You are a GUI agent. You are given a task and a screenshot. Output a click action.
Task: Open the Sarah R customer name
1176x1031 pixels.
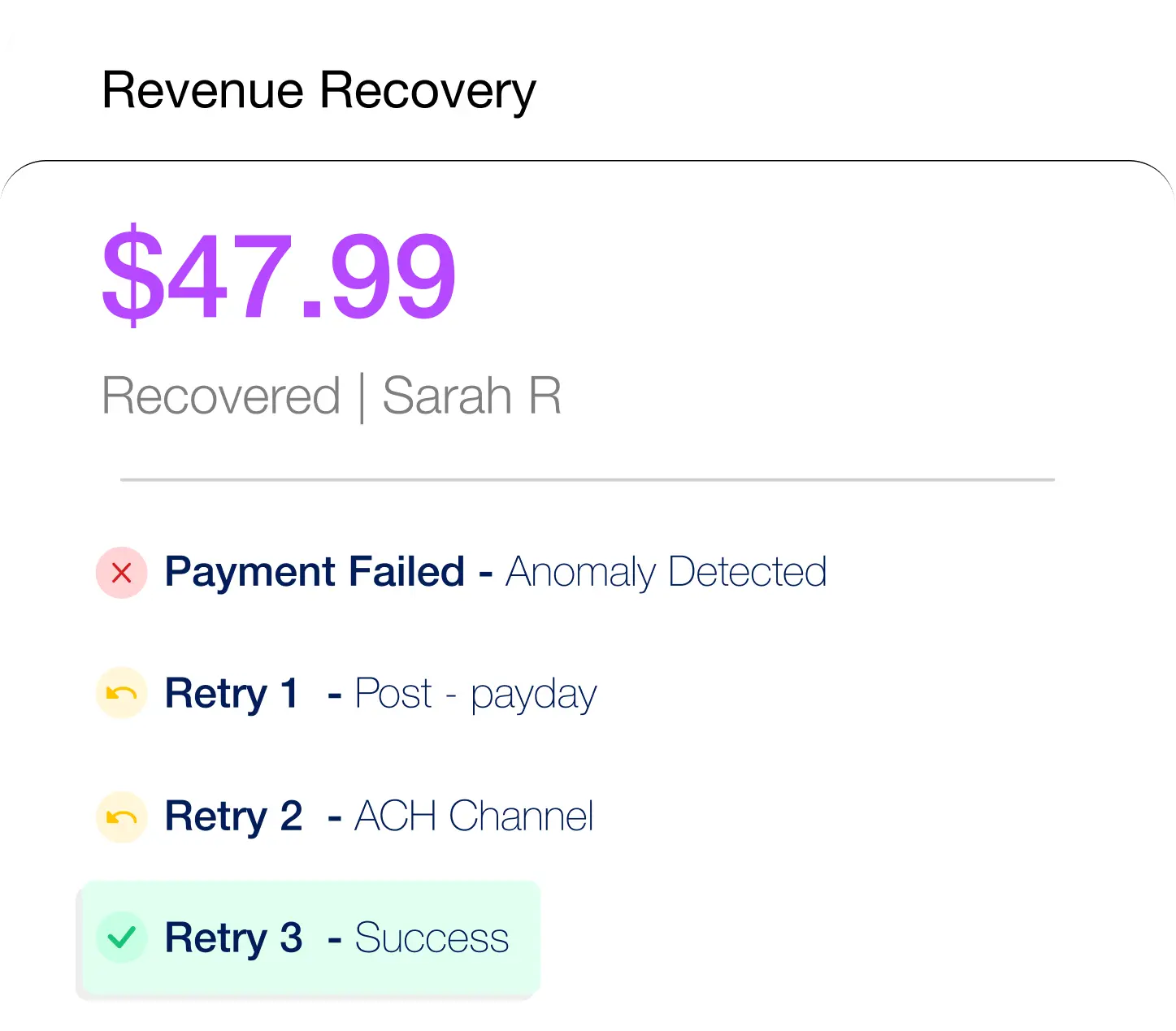(471, 396)
